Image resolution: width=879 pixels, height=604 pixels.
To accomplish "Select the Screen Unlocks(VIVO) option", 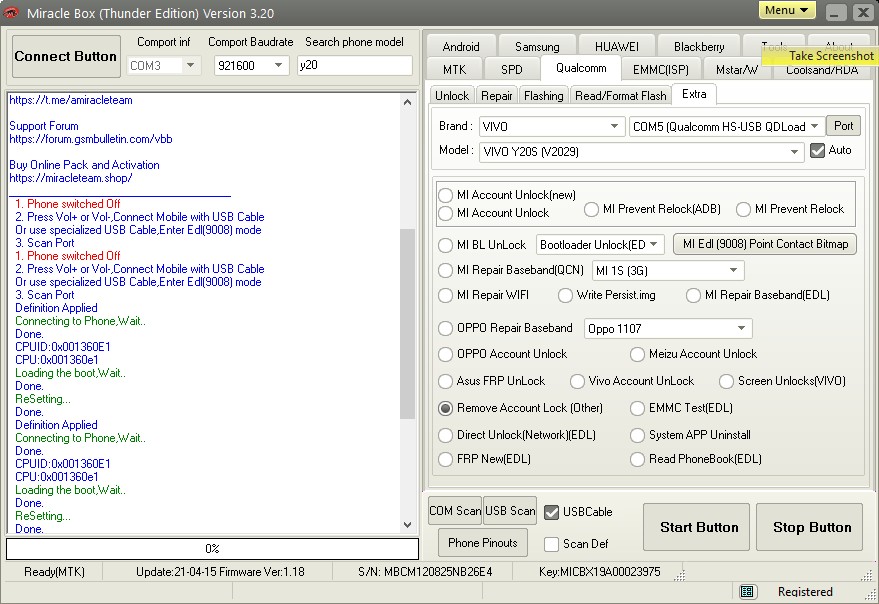I will coord(727,381).
